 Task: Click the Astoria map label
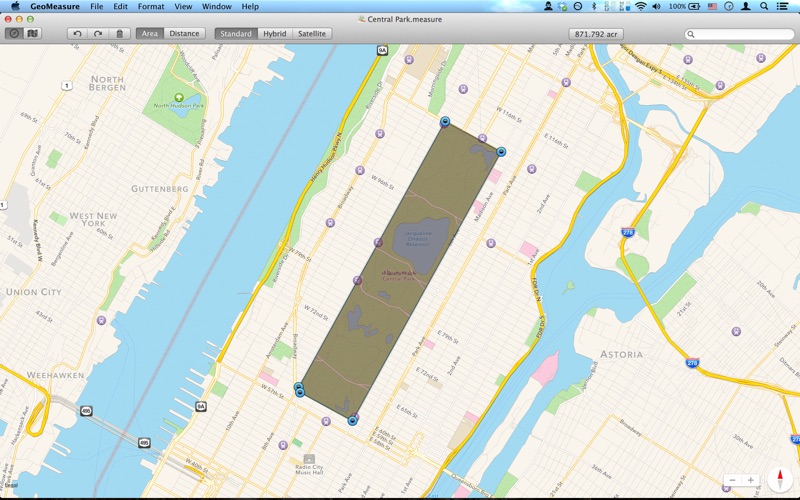click(621, 354)
